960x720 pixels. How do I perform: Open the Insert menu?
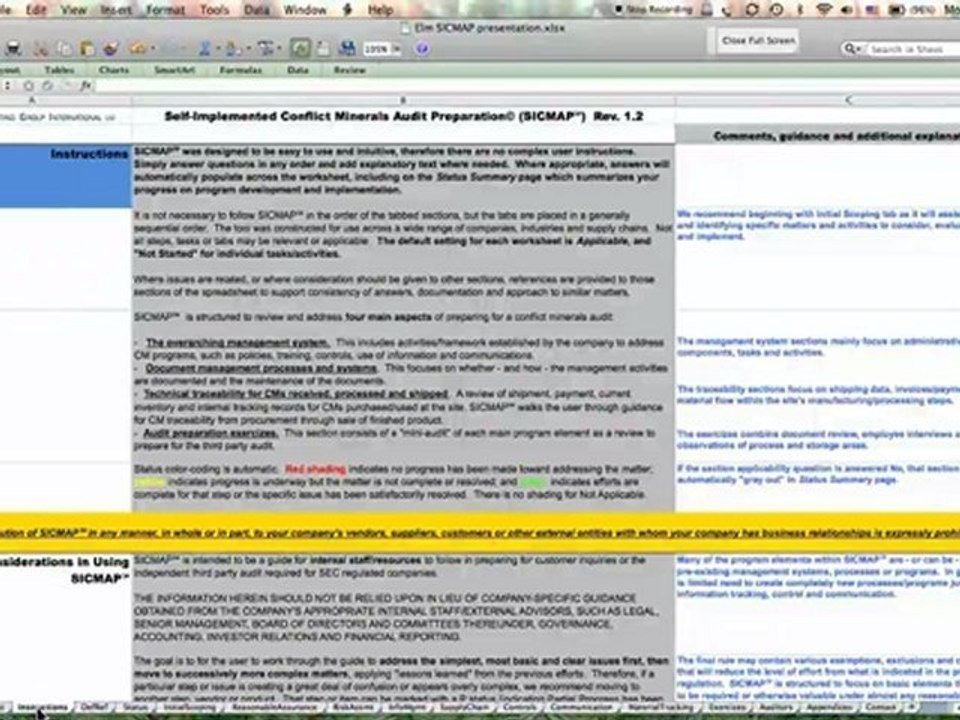point(116,10)
